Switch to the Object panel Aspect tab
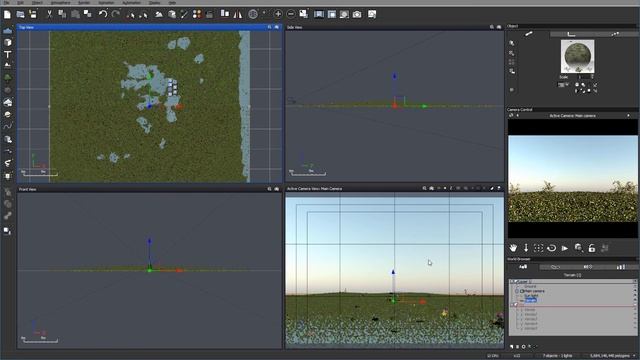This screenshot has height=360, width=640. pyautogui.click(x=529, y=34)
